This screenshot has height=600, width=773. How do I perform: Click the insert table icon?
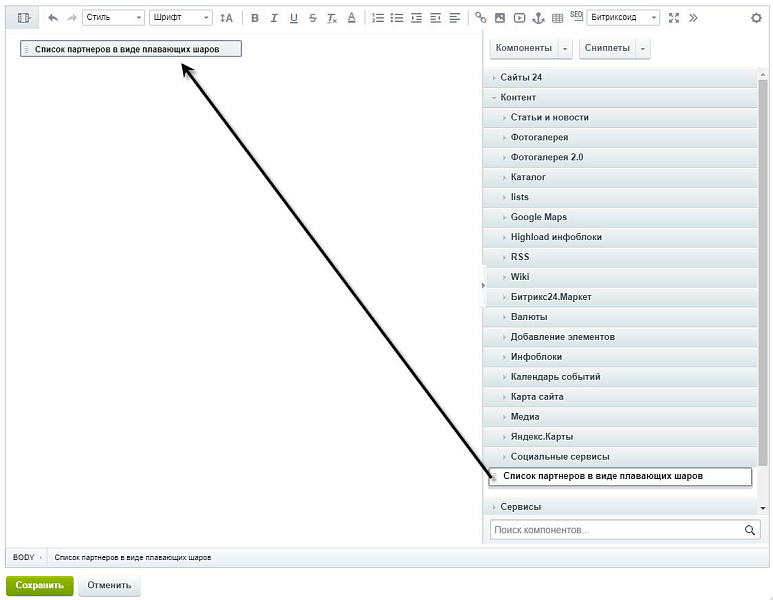[557, 18]
